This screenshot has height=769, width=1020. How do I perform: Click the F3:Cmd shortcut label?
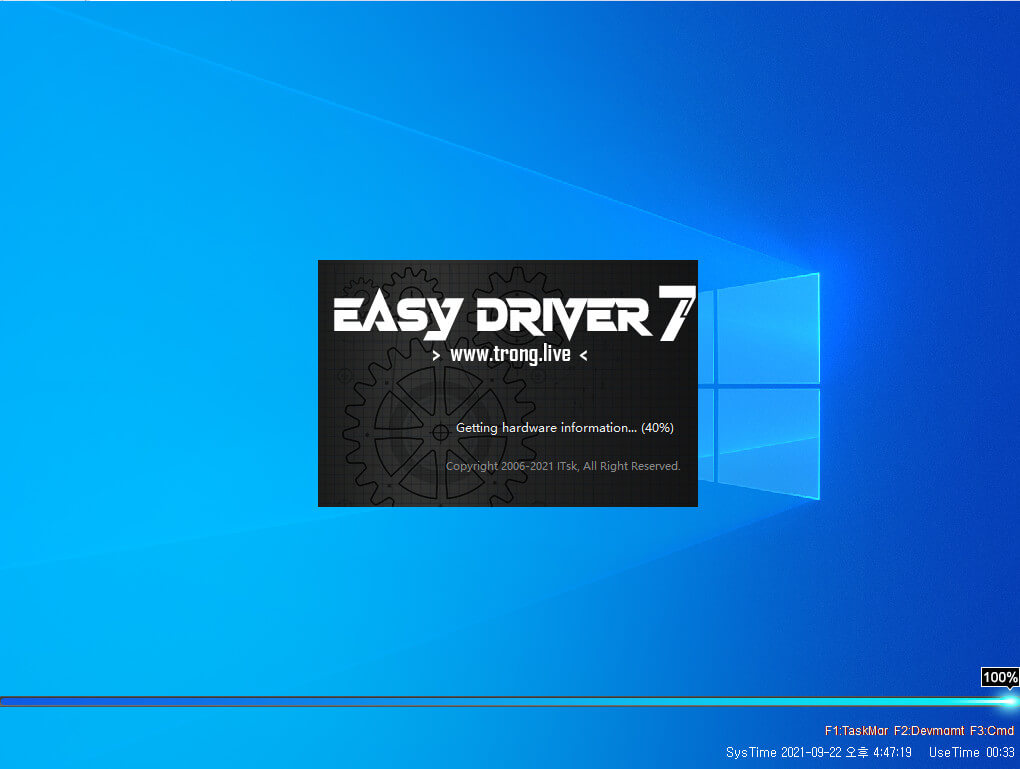pyautogui.click(x=991, y=731)
